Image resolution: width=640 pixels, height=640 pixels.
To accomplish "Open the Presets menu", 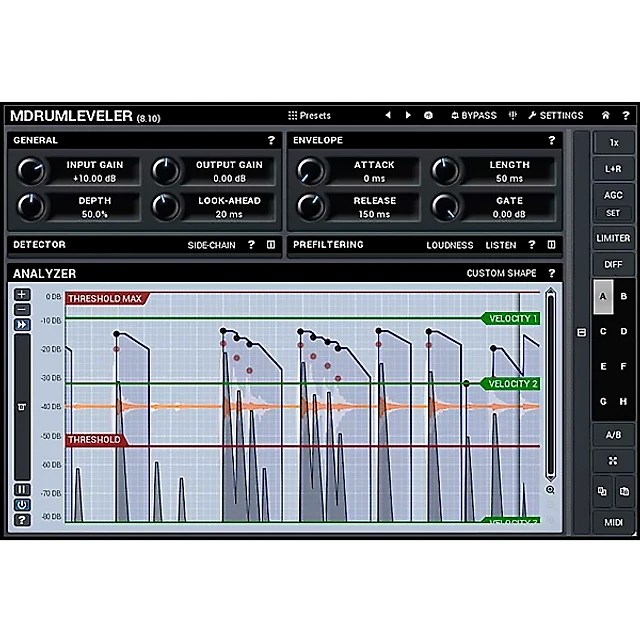I will click(309, 116).
